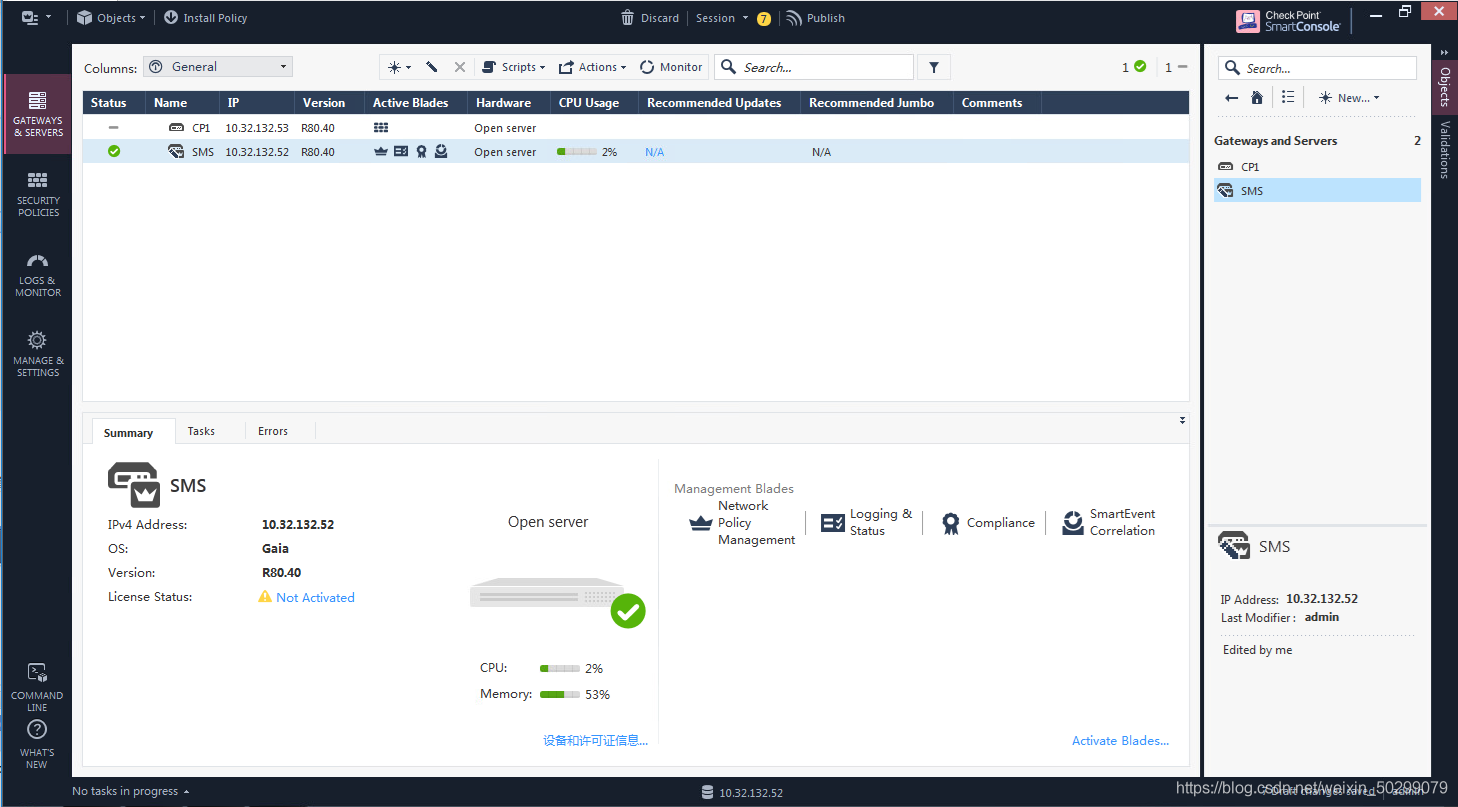This screenshot has height=807, width=1458.
Task: Open the Logs & Monitor view
Action: [x=38, y=274]
